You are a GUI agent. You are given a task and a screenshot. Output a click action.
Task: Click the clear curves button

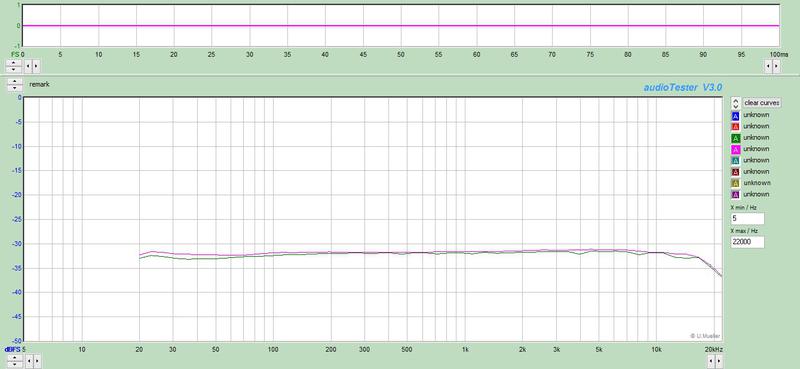(x=761, y=103)
